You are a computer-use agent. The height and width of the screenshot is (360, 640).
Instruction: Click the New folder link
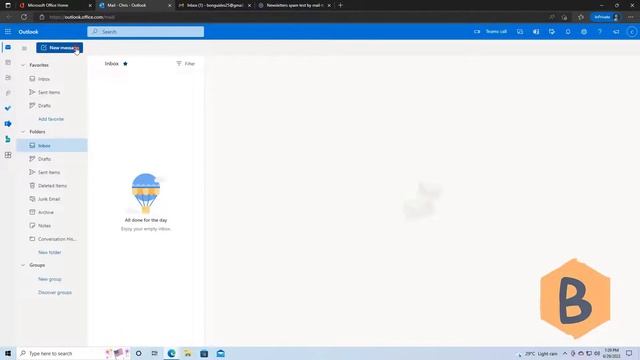coord(49,252)
